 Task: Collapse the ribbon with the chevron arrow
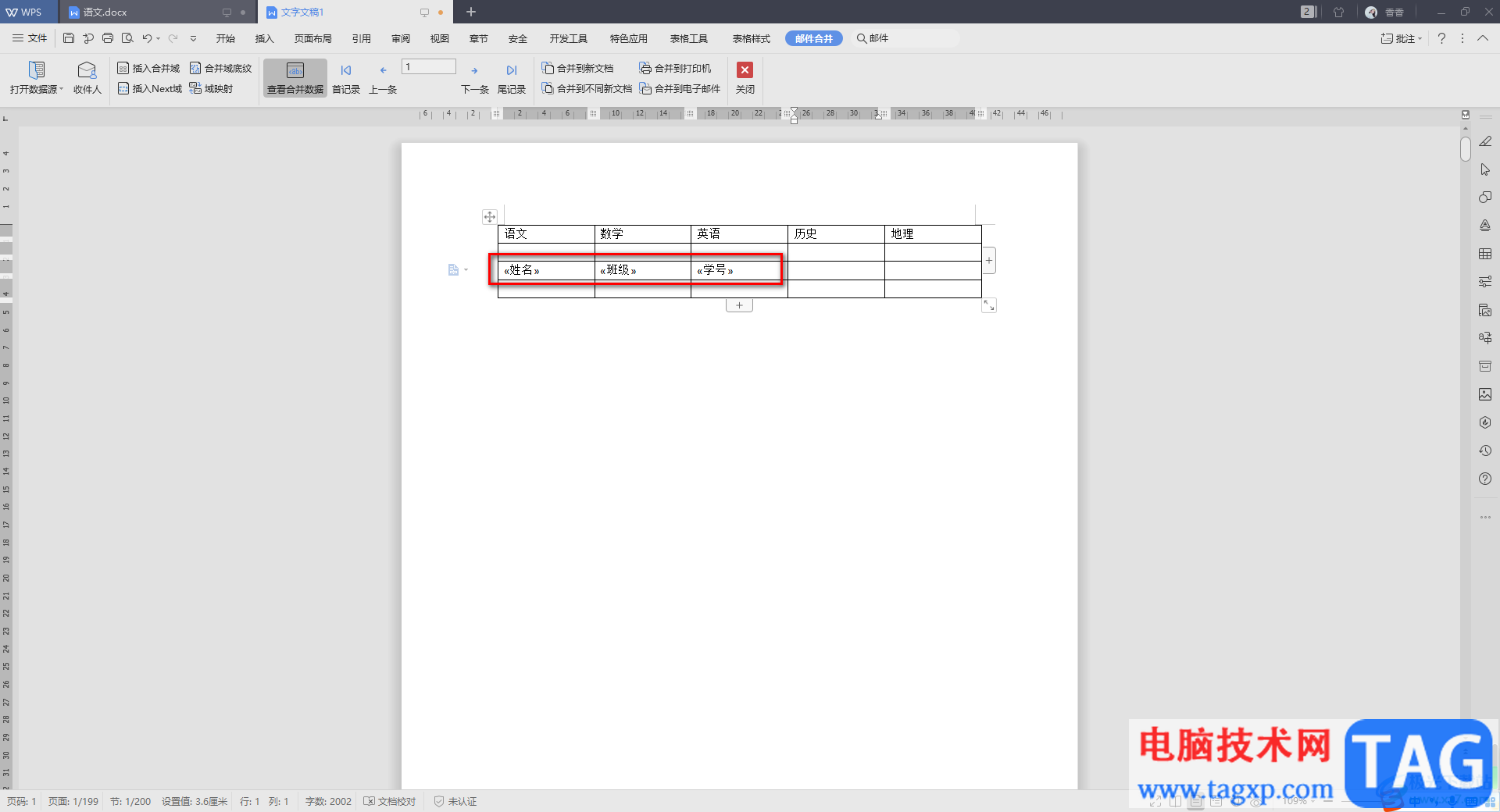[x=1482, y=38]
